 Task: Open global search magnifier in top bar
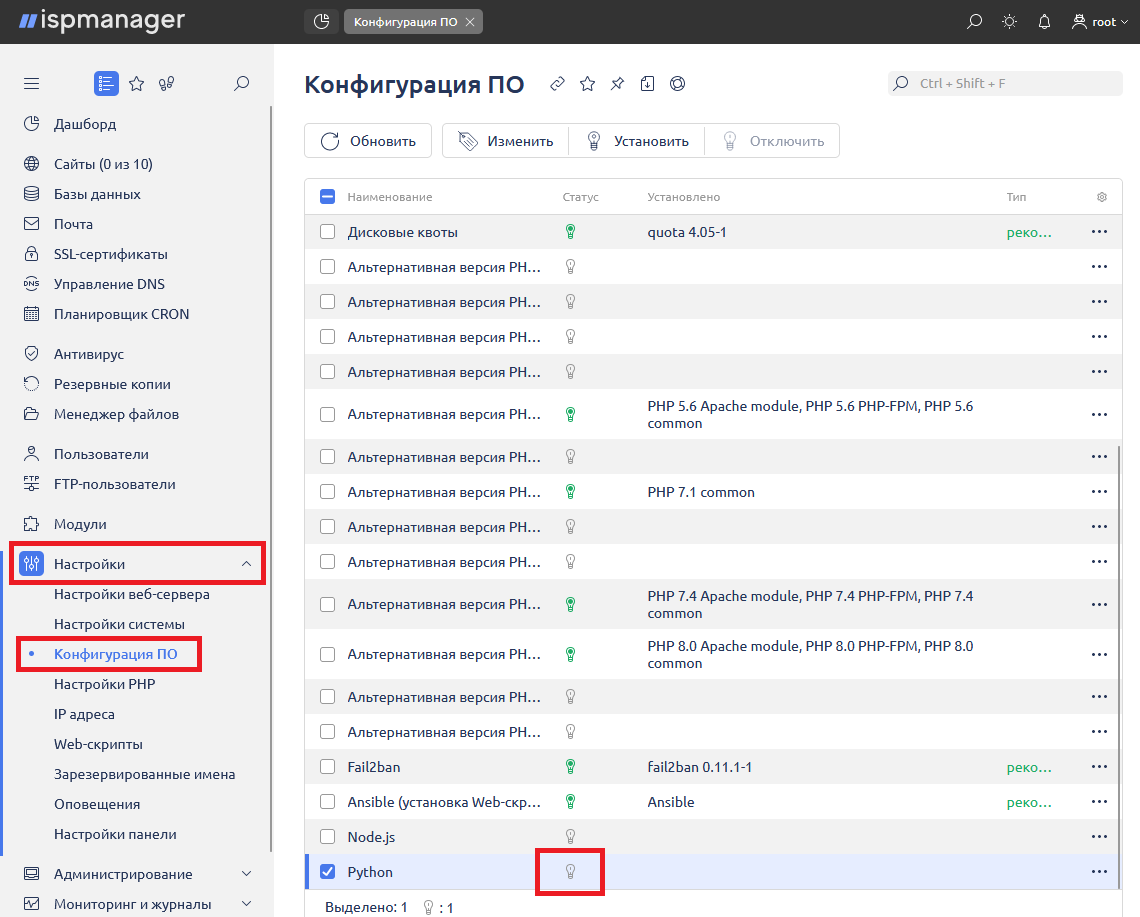[975, 21]
